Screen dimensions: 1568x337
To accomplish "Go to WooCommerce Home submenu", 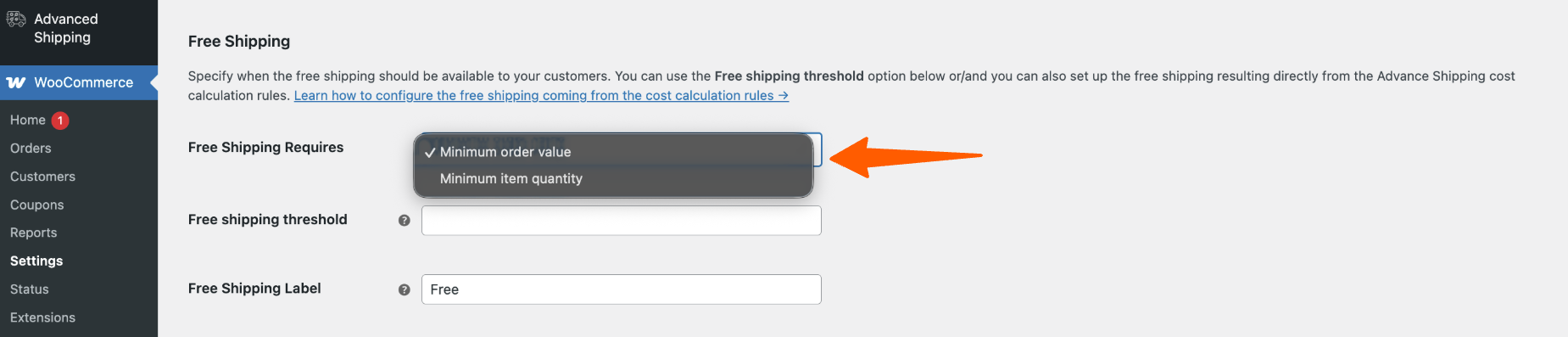I will click(x=28, y=121).
